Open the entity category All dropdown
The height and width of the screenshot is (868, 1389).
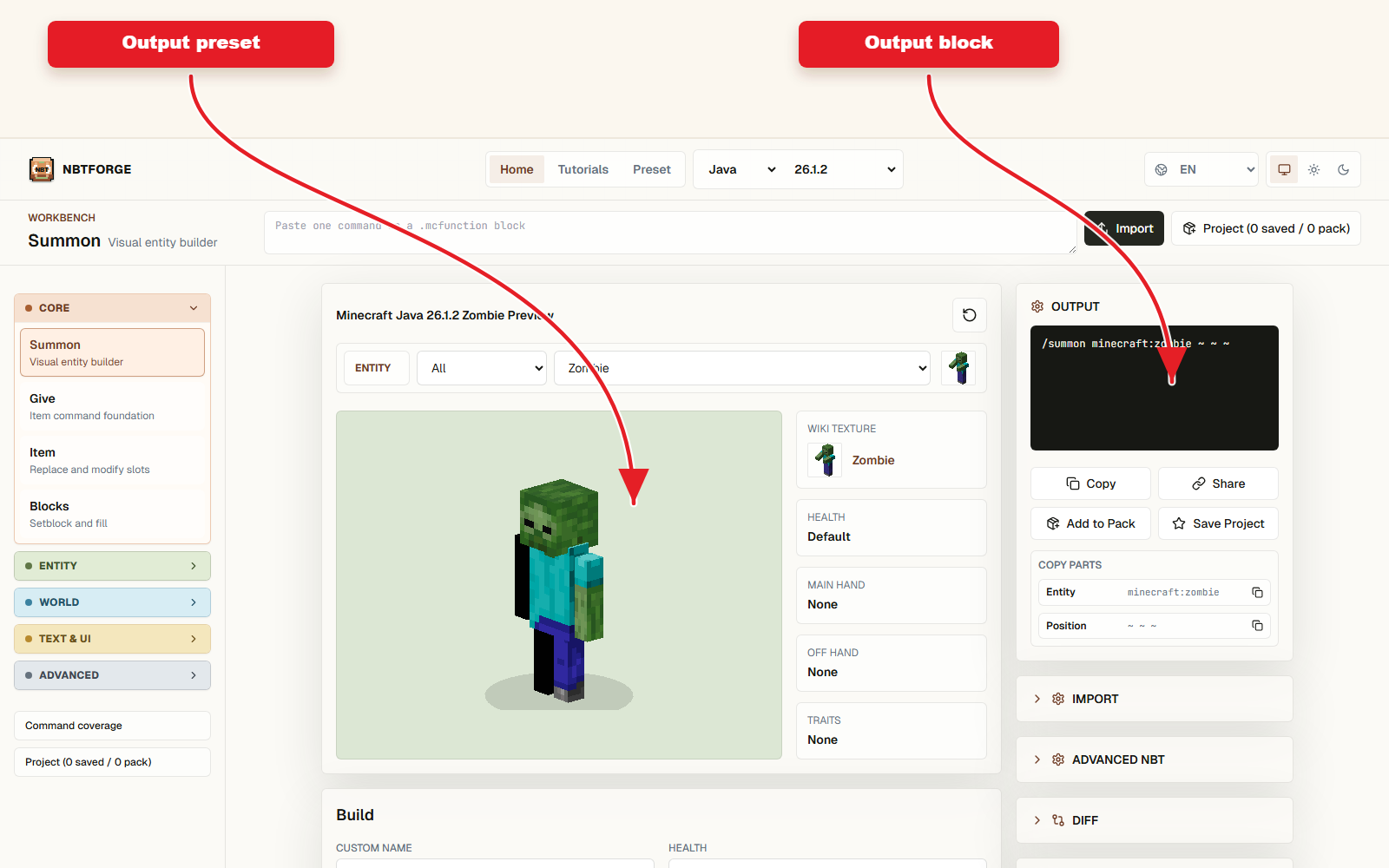pos(482,368)
